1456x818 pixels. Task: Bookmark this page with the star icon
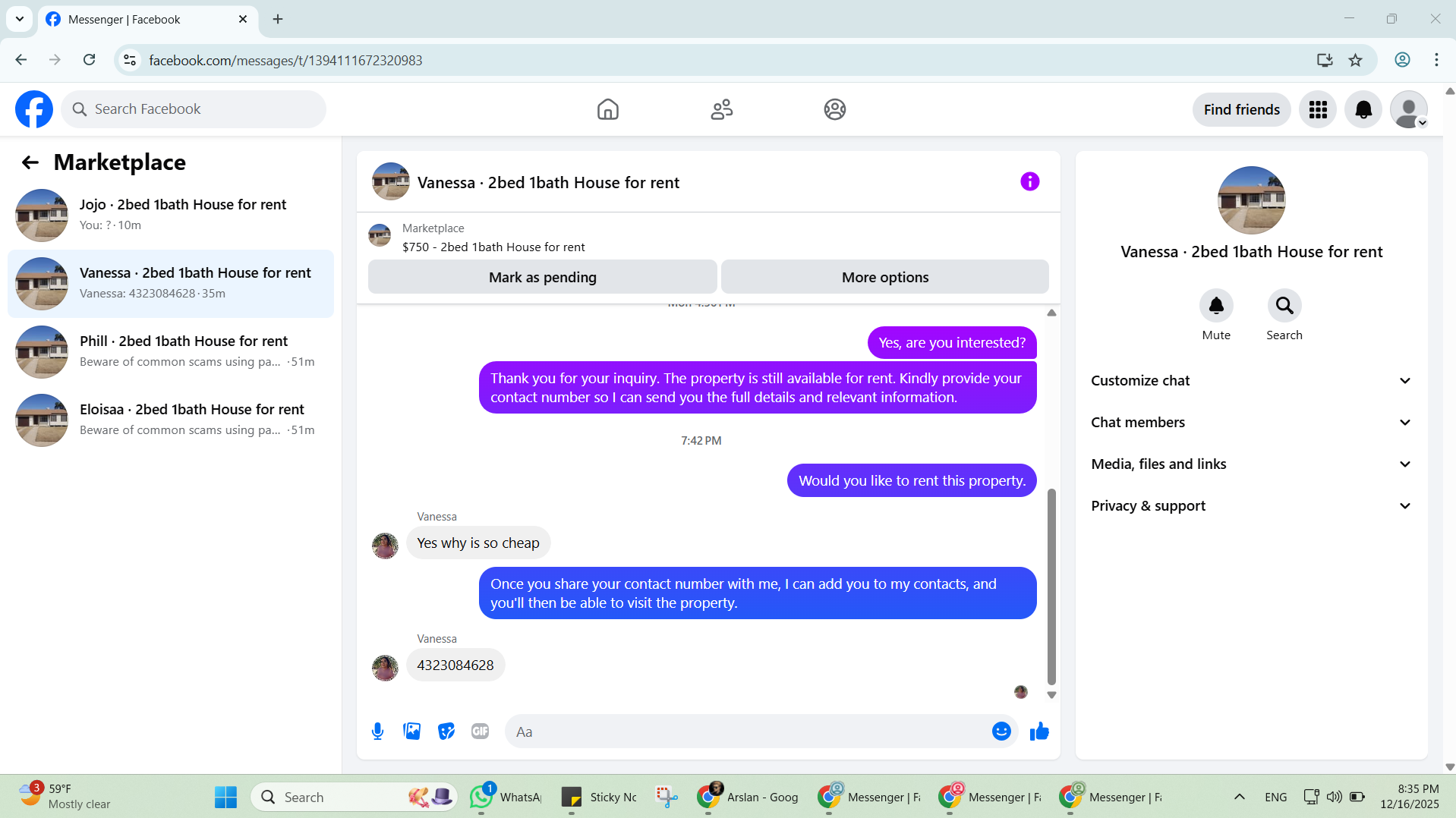[1355, 60]
